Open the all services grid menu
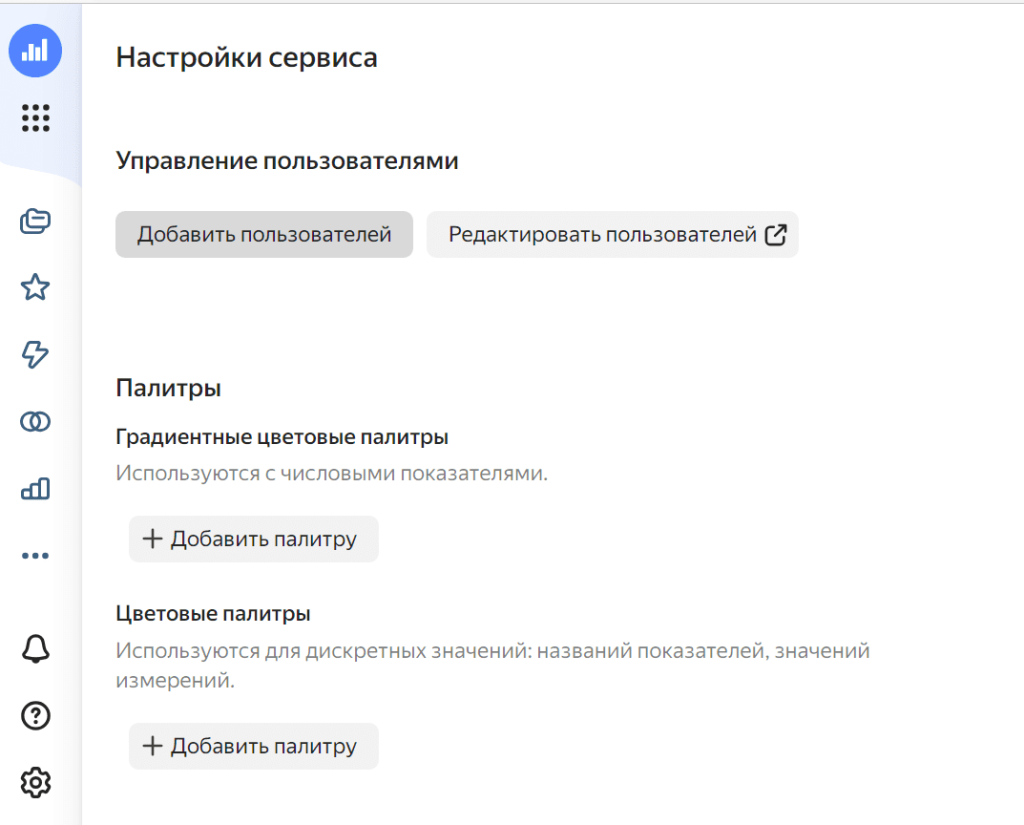Screen dimensions: 1024x825 coord(35,118)
